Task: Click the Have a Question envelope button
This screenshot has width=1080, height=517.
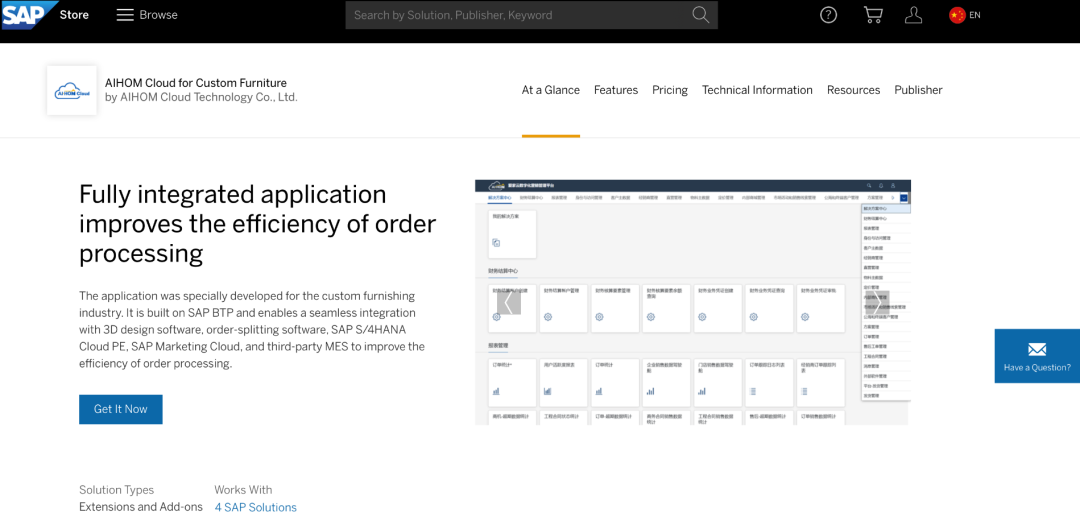Action: (x=1037, y=356)
